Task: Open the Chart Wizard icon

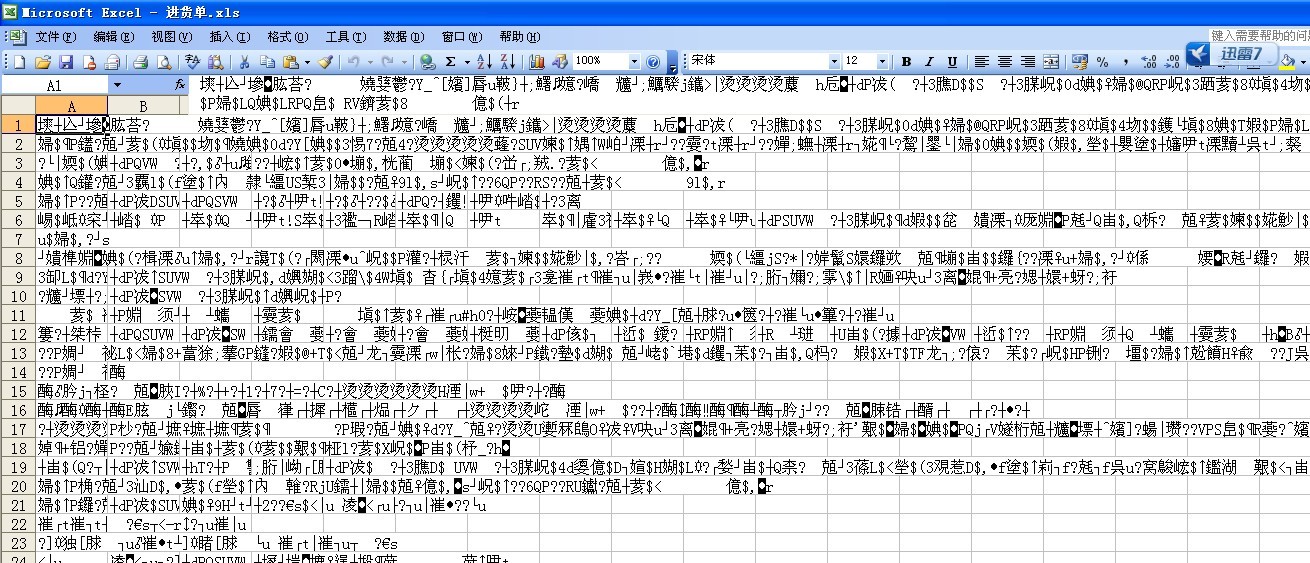Action: (536, 61)
